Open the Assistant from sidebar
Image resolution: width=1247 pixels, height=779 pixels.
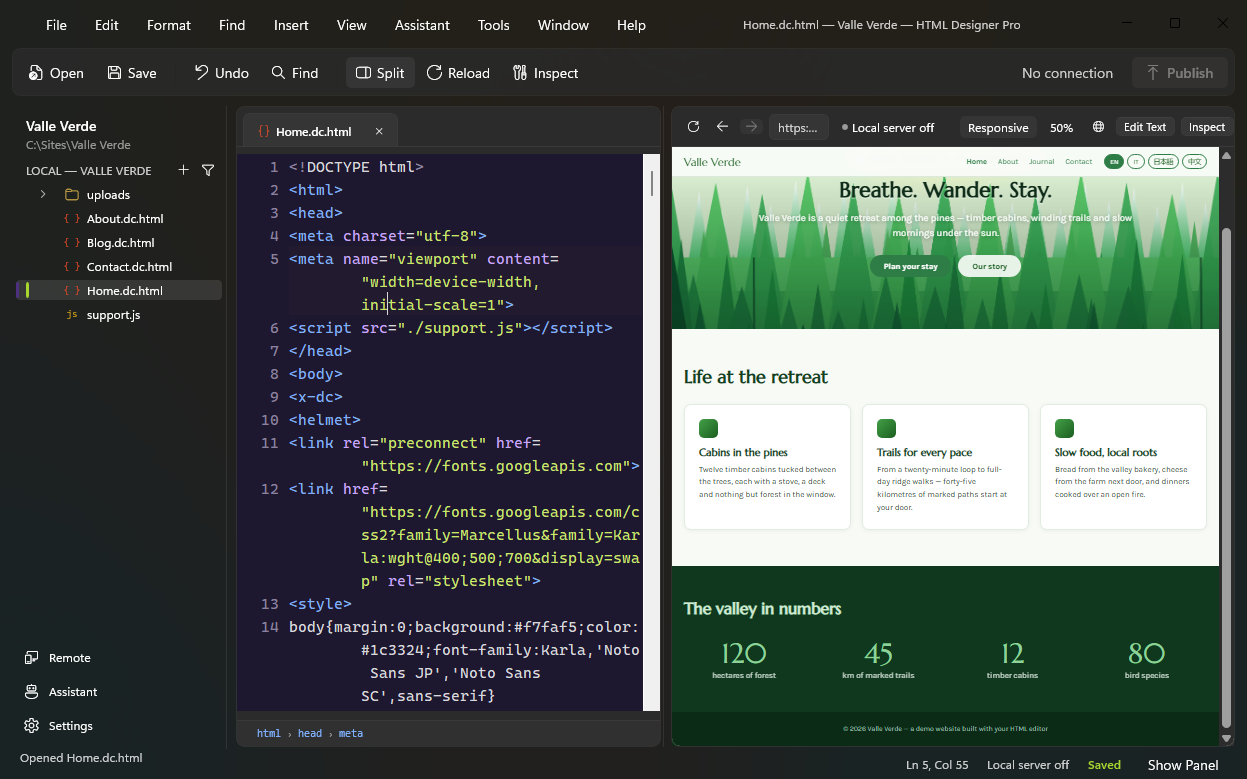[61, 691]
